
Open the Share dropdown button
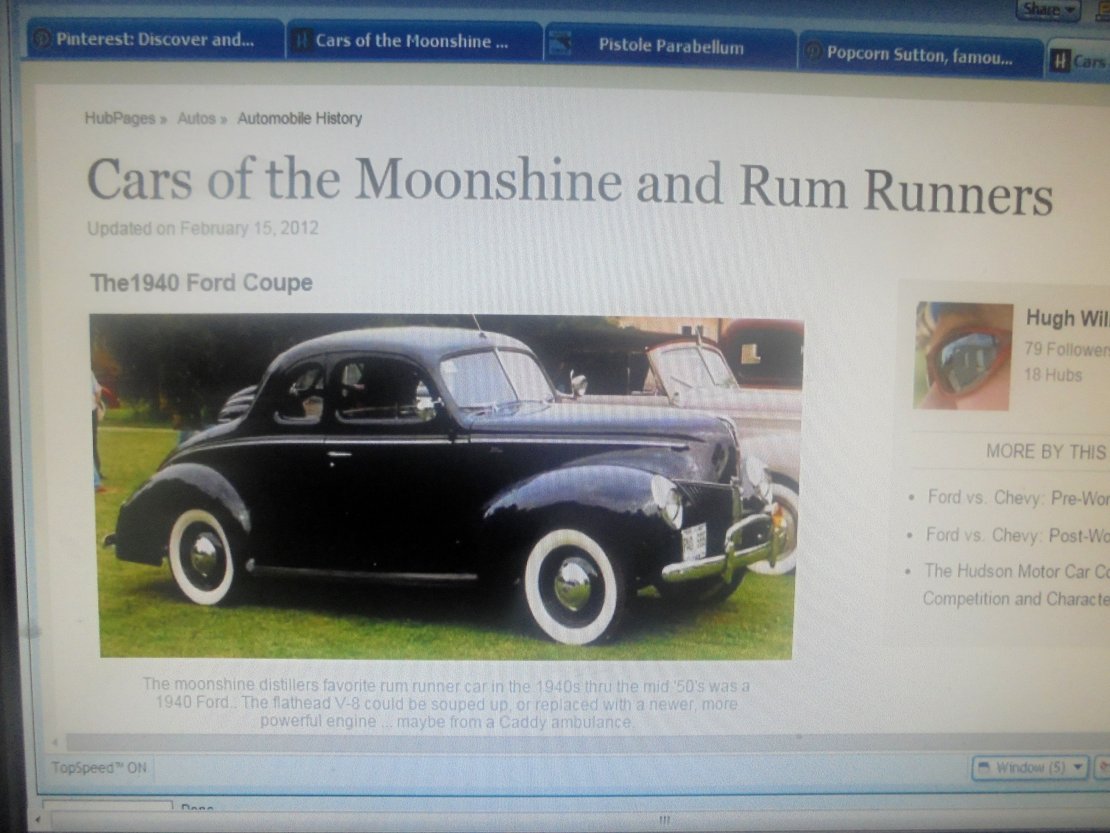point(1049,9)
